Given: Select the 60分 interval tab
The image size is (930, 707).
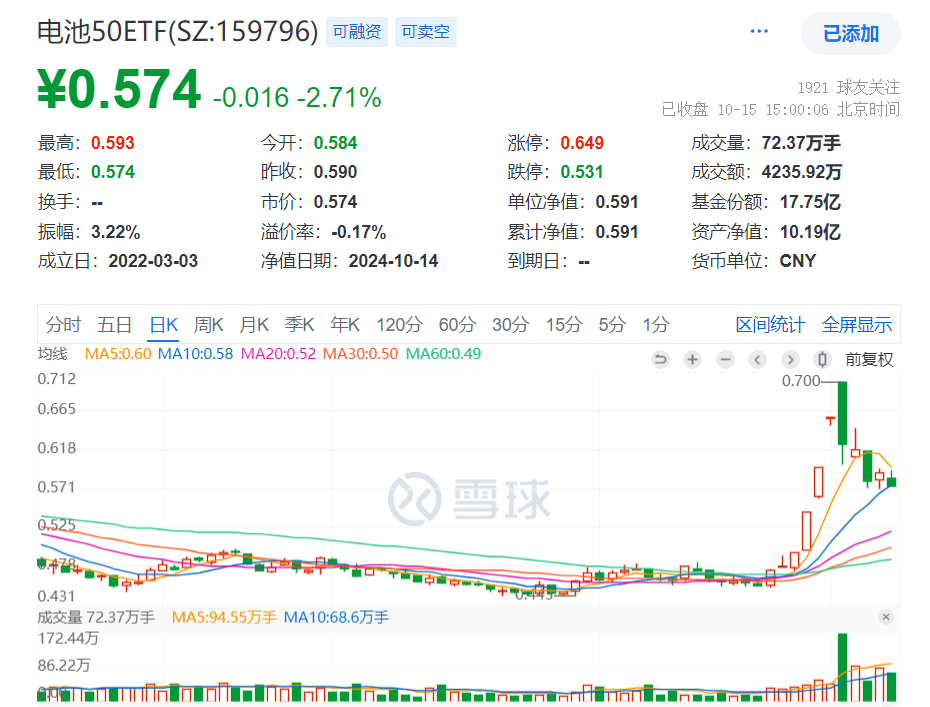Looking at the screenshot, I should [x=456, y=324].
